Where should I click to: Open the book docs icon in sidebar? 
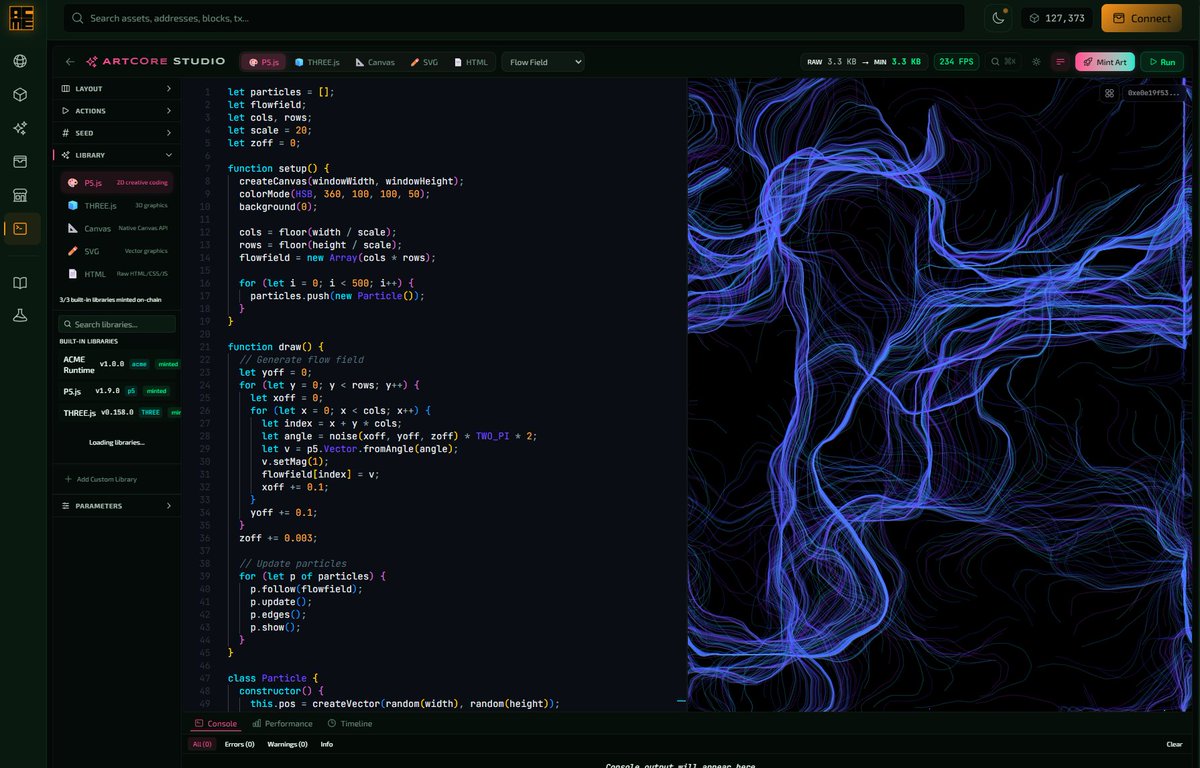[20, 283]
